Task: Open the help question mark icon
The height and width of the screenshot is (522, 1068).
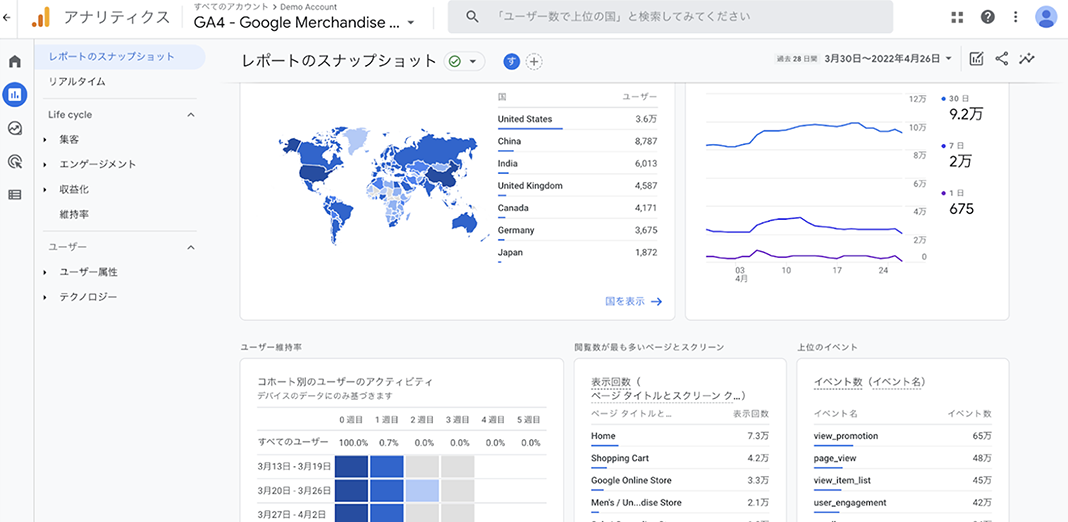Action: (988, 17)
